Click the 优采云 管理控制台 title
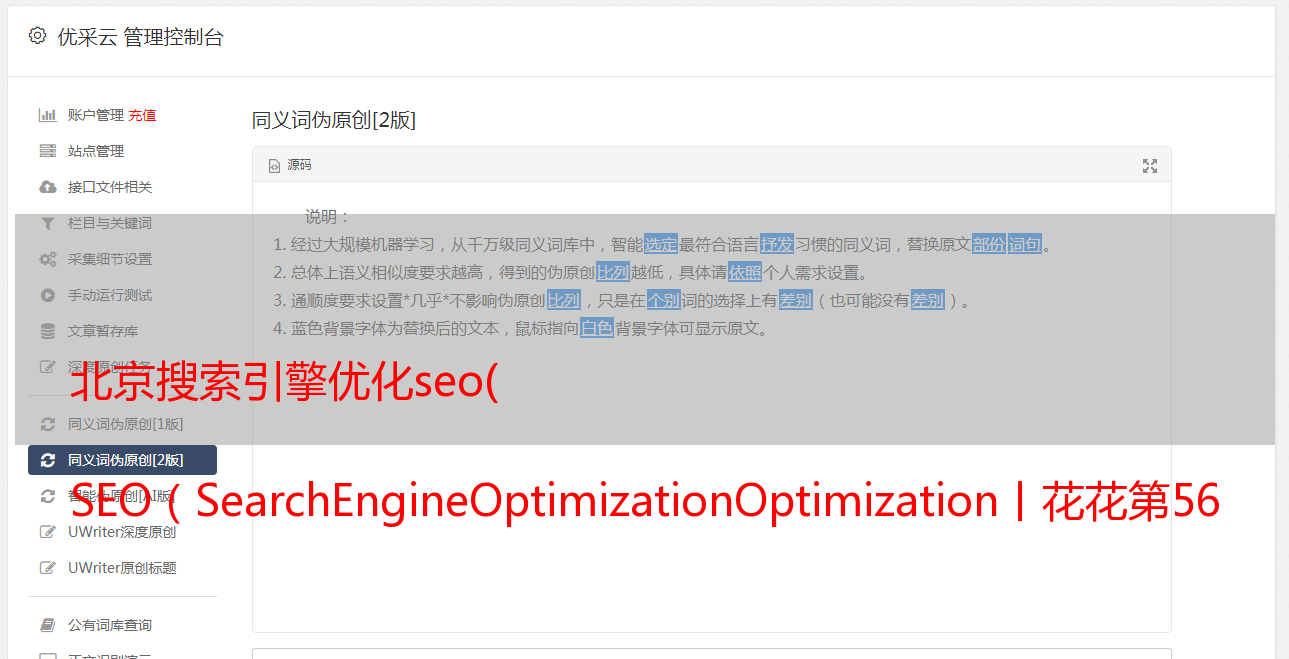This screenshot has width=1289, height=659. [x=140, y=37]
